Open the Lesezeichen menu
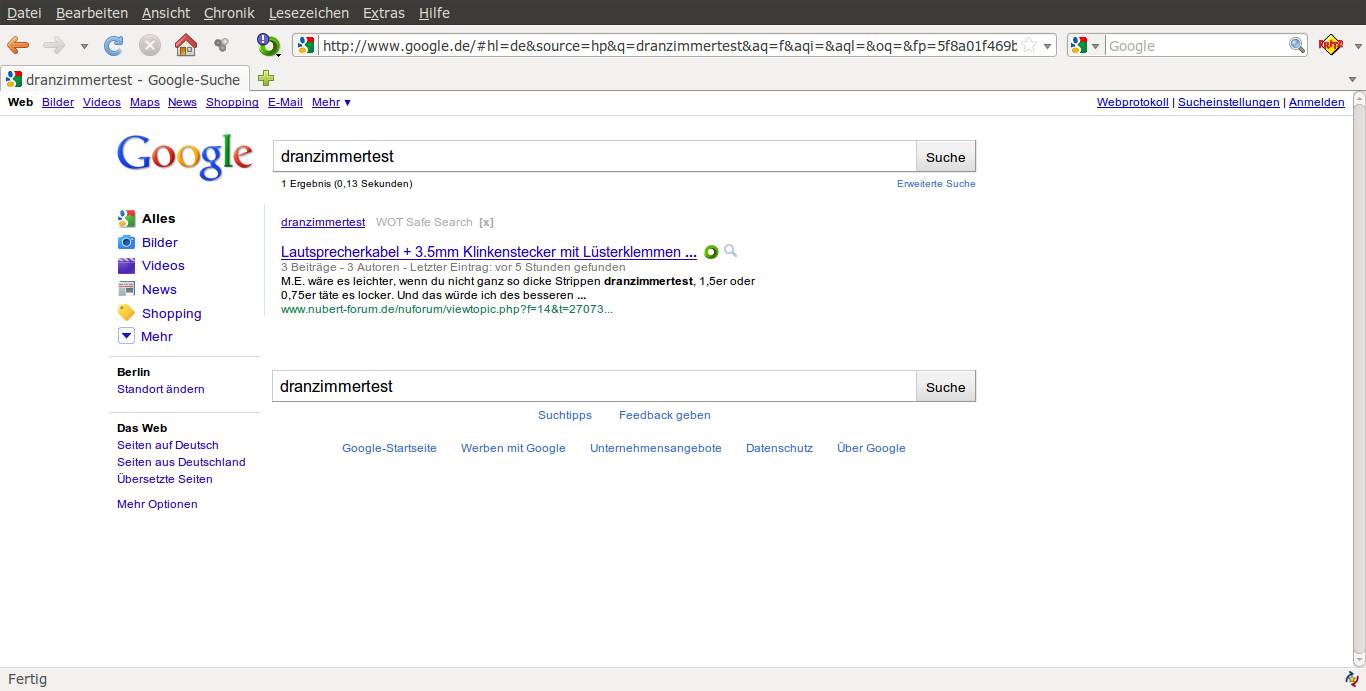The width and height of the screenshot is (1366, 691). tap(309, 13)
